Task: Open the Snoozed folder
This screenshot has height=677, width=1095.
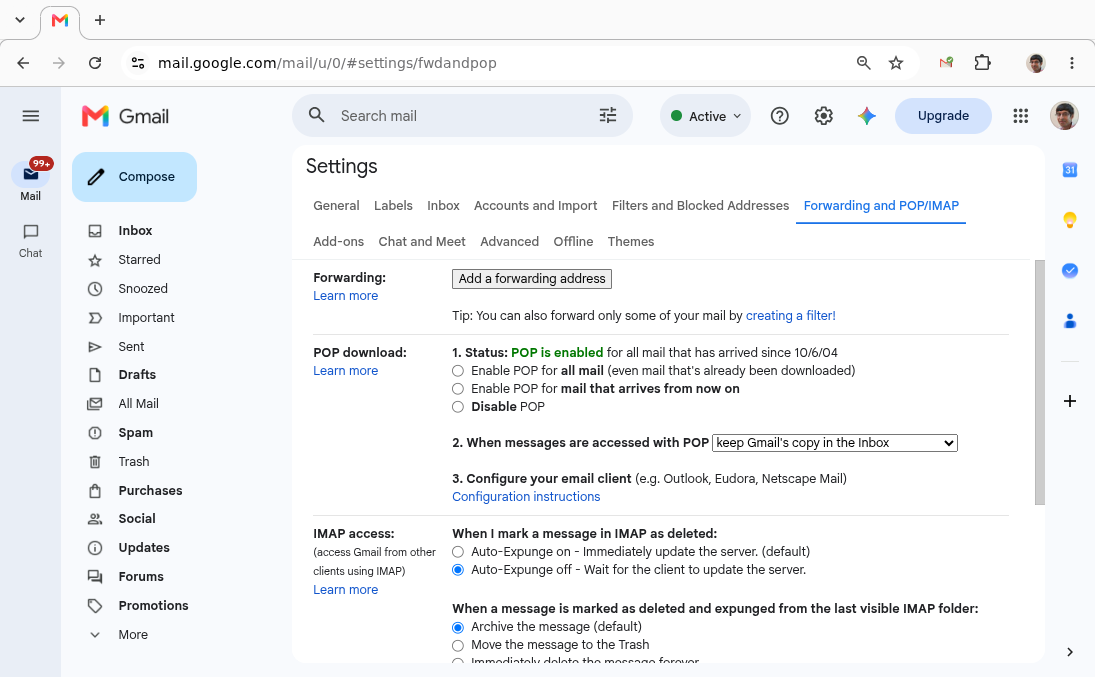Action: coord(142,289)
